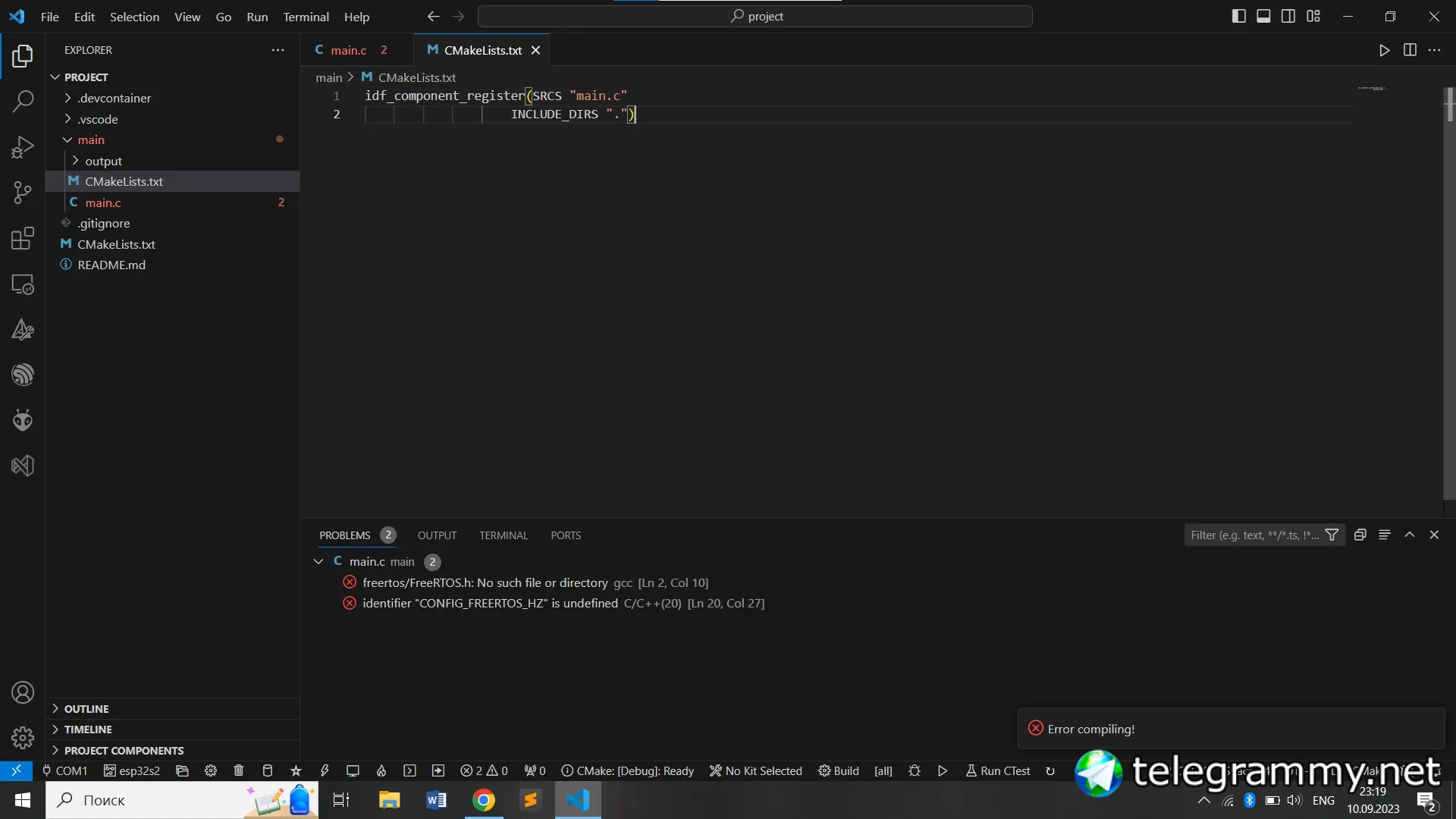Switch to the OUTPUT panel tab
Screen dimensions: 1456x819
click(437, 535)
